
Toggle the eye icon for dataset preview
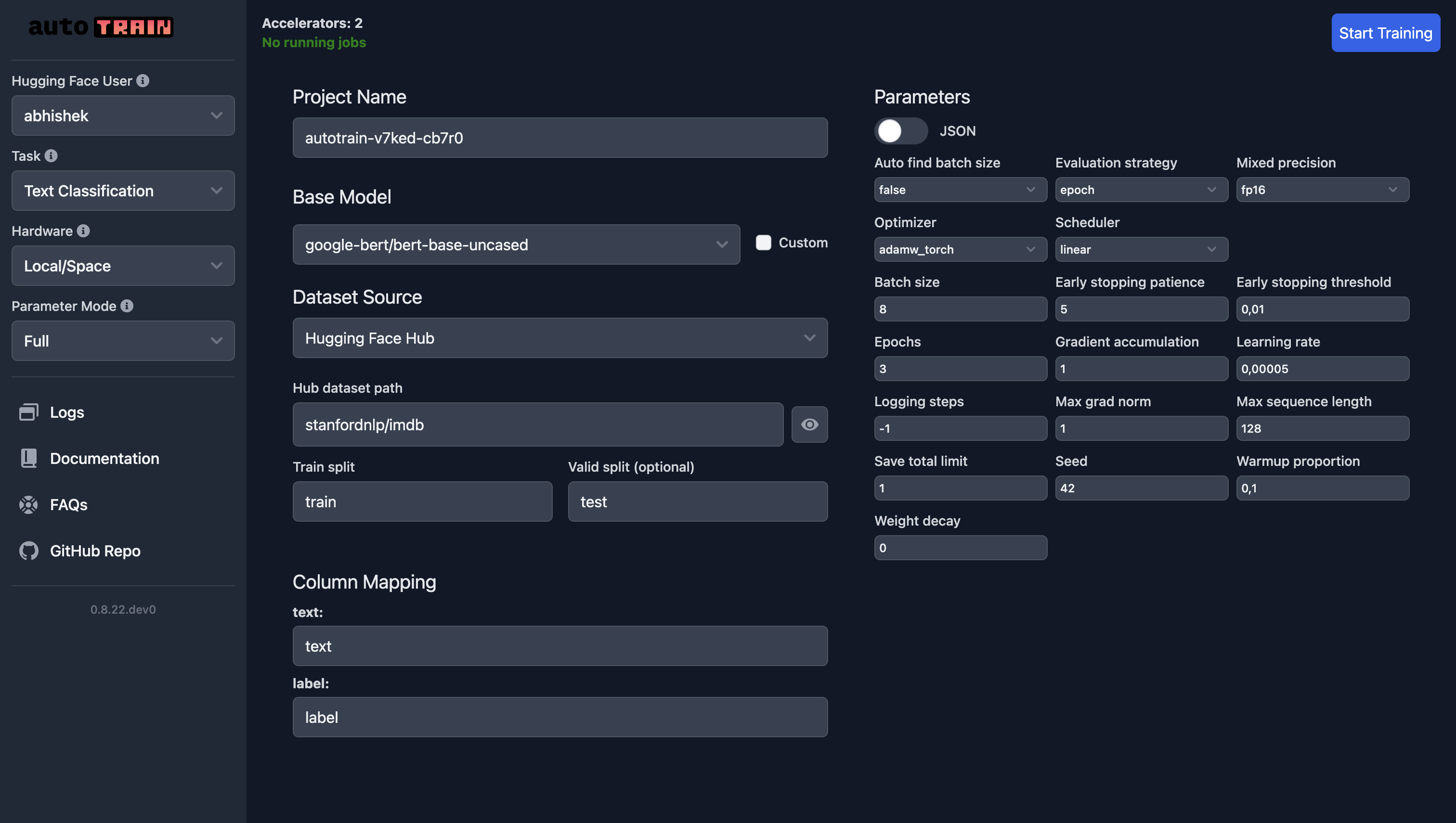pos(810,425)
